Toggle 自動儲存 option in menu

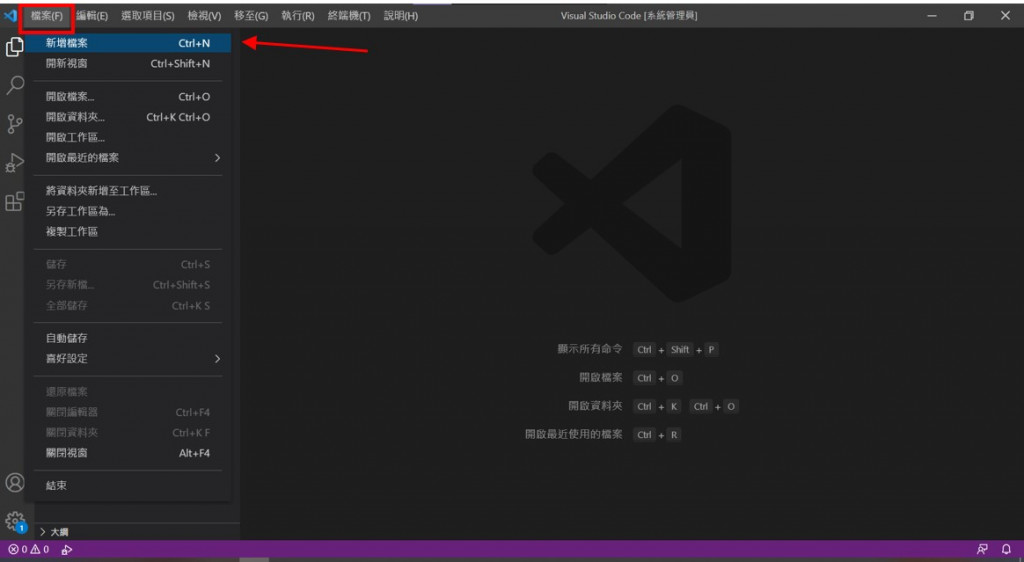point(128,337)
